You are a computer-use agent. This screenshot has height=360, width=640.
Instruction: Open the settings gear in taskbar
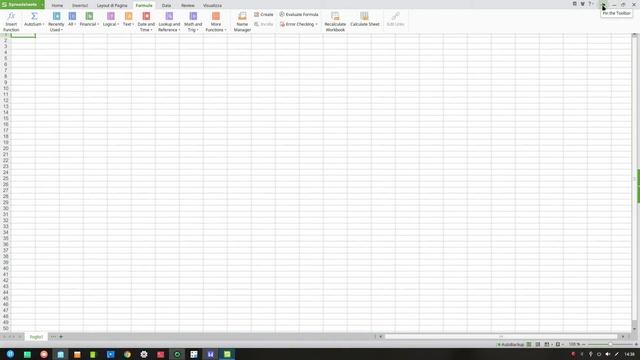[144, 354]
